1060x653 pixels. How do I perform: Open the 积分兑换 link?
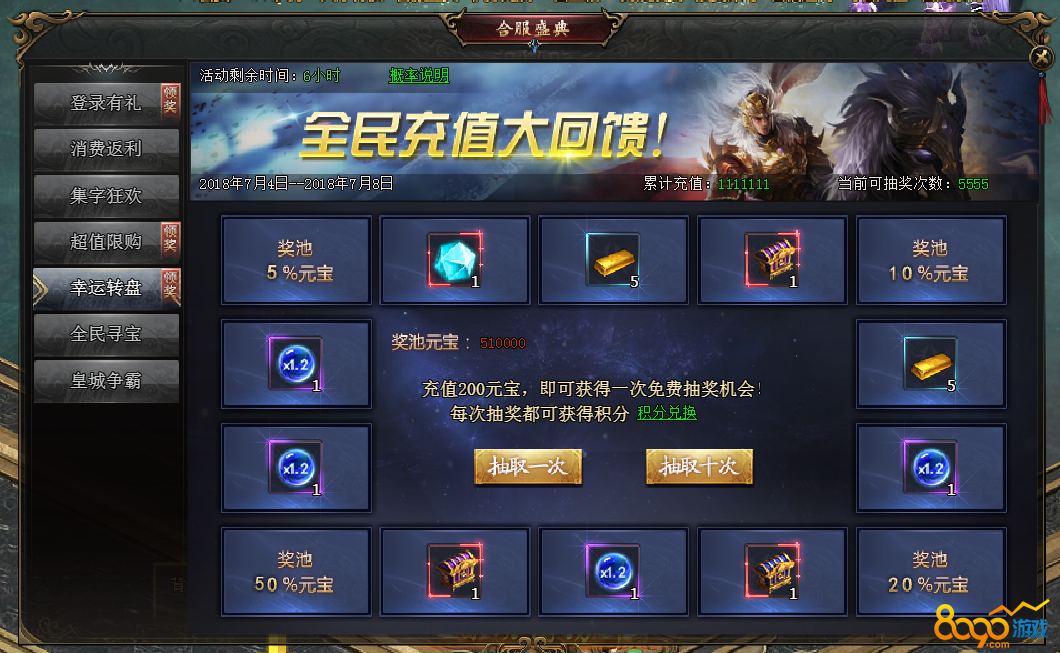coord(667,413)
